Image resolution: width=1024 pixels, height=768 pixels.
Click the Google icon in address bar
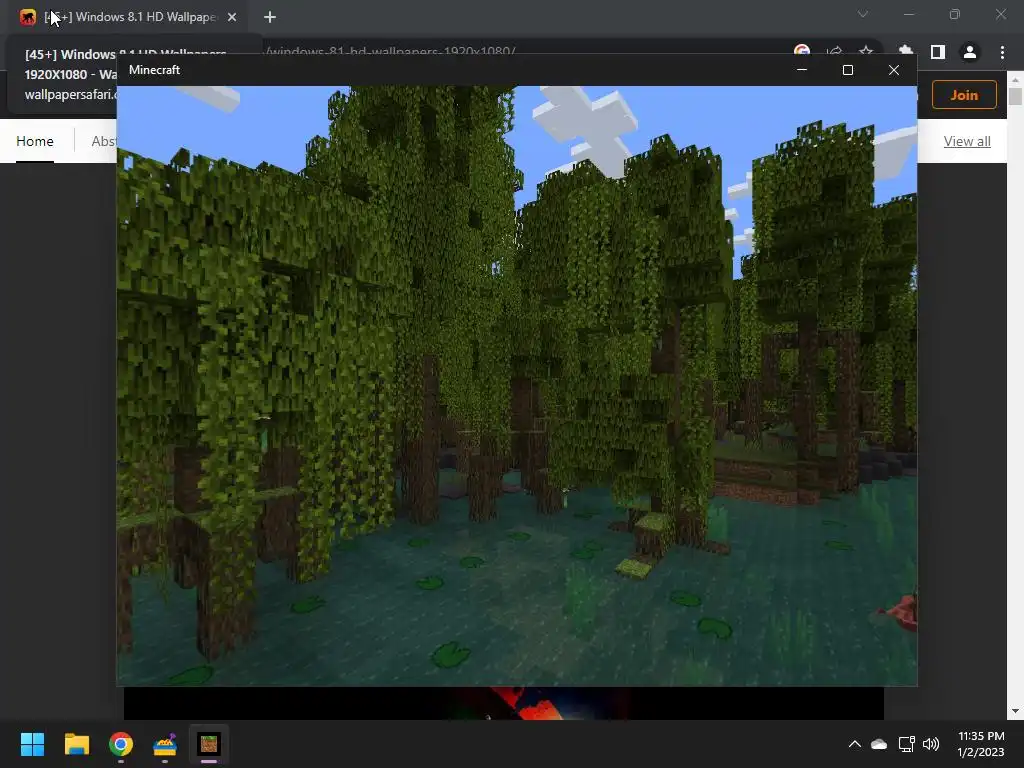click(x=802, y=50)
